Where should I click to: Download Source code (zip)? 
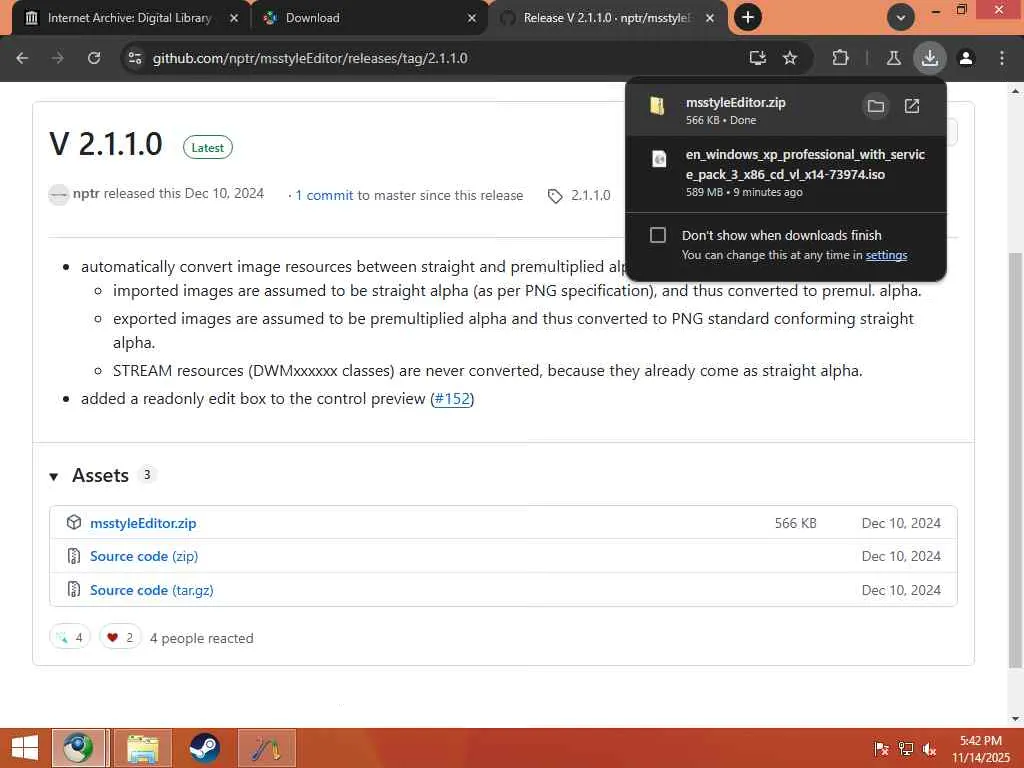144,556
